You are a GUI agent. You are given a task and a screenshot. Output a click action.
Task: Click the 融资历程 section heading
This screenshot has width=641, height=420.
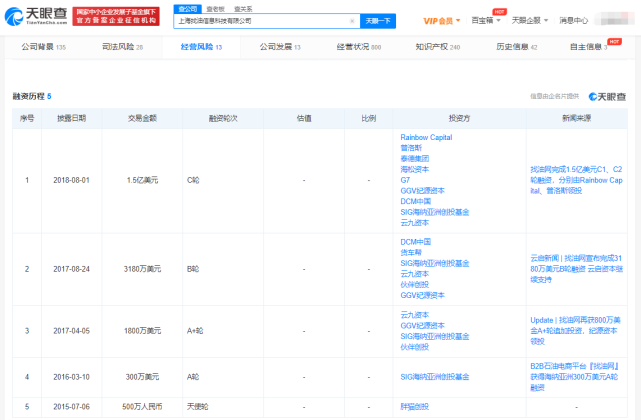[32, 97]
